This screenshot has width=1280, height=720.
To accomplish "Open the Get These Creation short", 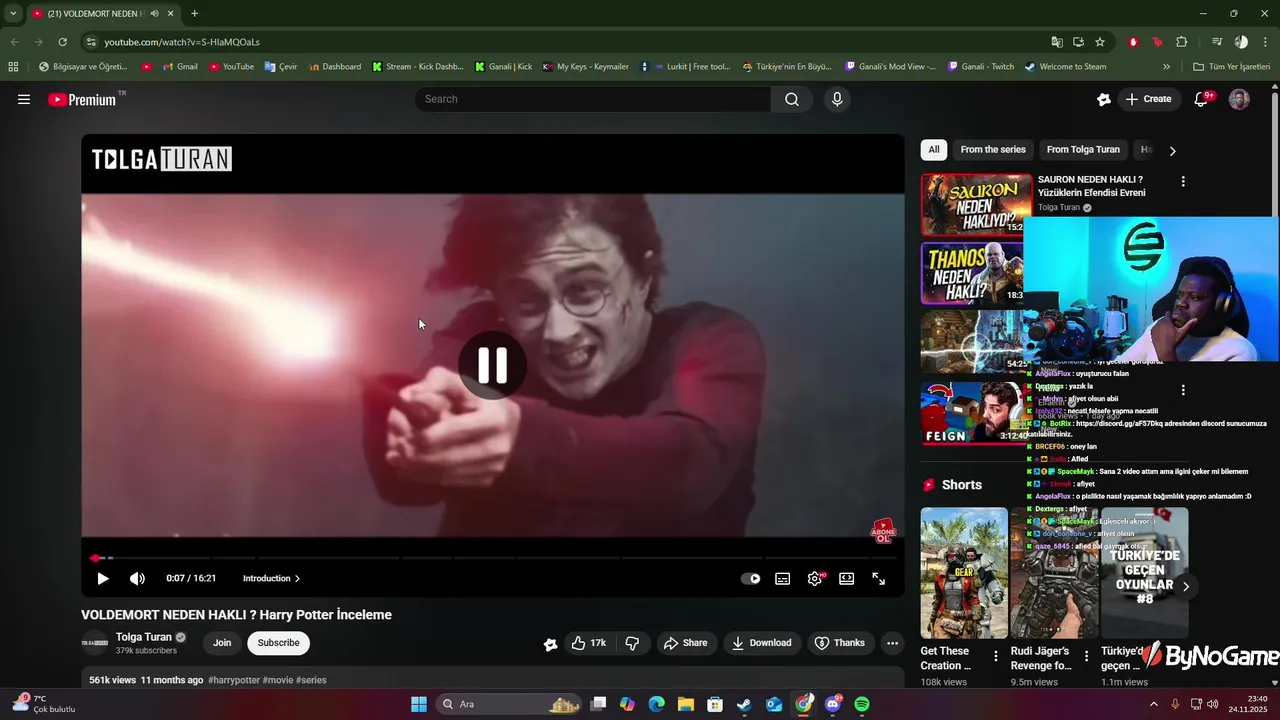I will pos(964,573).
